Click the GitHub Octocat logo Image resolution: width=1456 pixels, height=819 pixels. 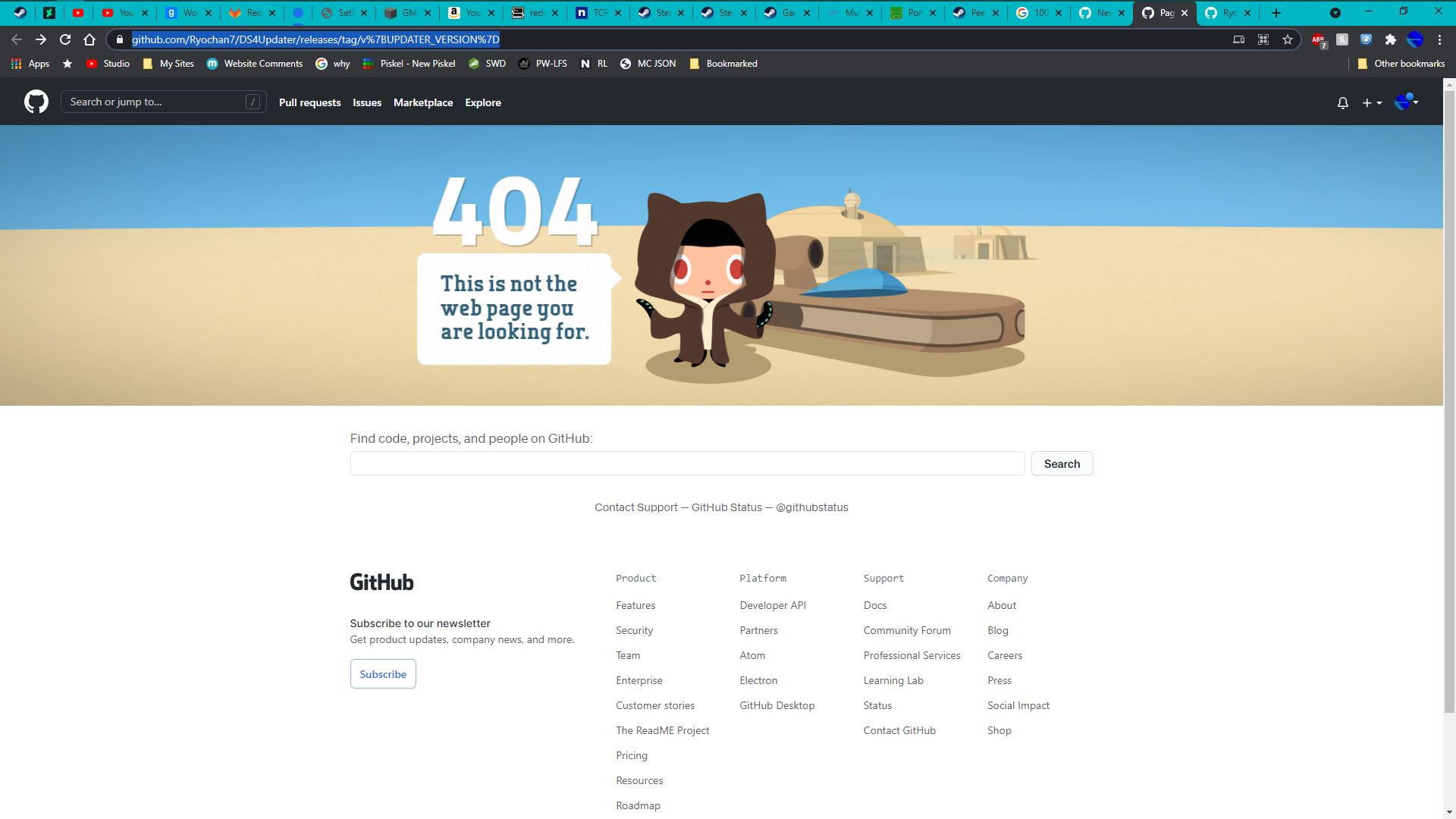36,102
